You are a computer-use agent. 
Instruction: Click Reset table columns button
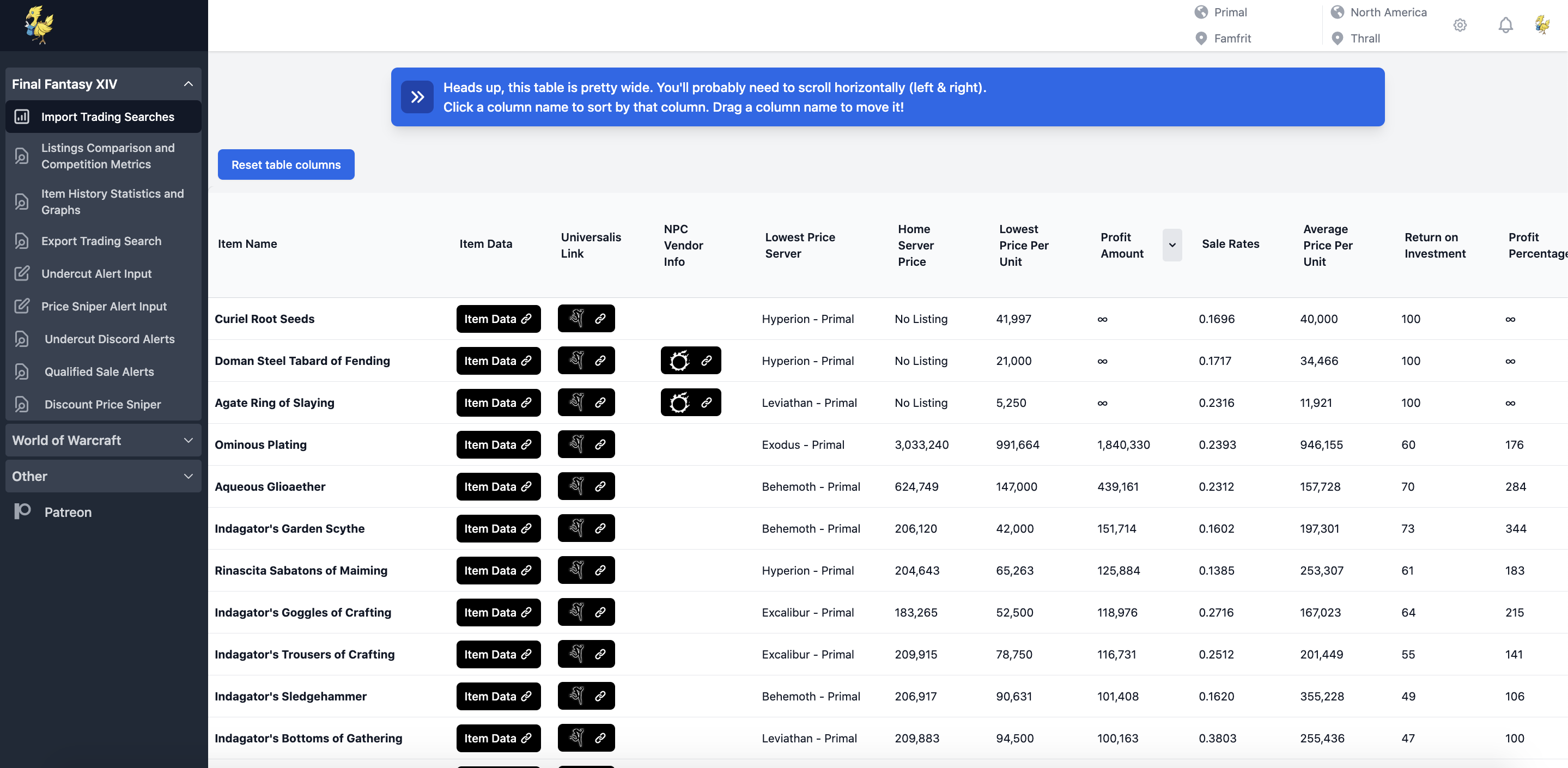click(x=285, y=164)
